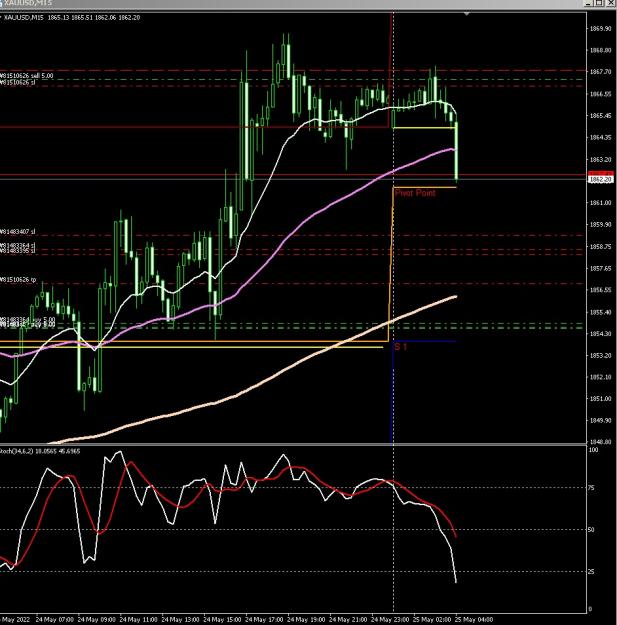Click the '25 May 04:00' time label

[x=474, y=620]
